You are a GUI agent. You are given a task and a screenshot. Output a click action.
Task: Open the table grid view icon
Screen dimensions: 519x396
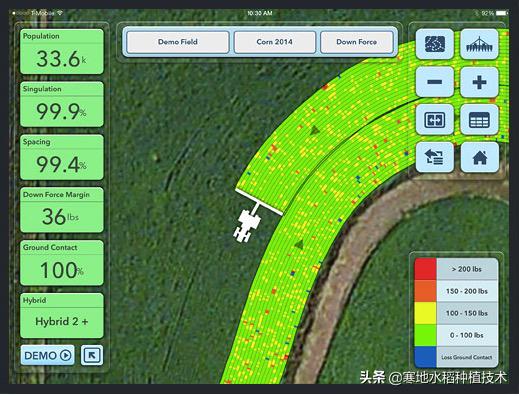click(x=479, y=119)
